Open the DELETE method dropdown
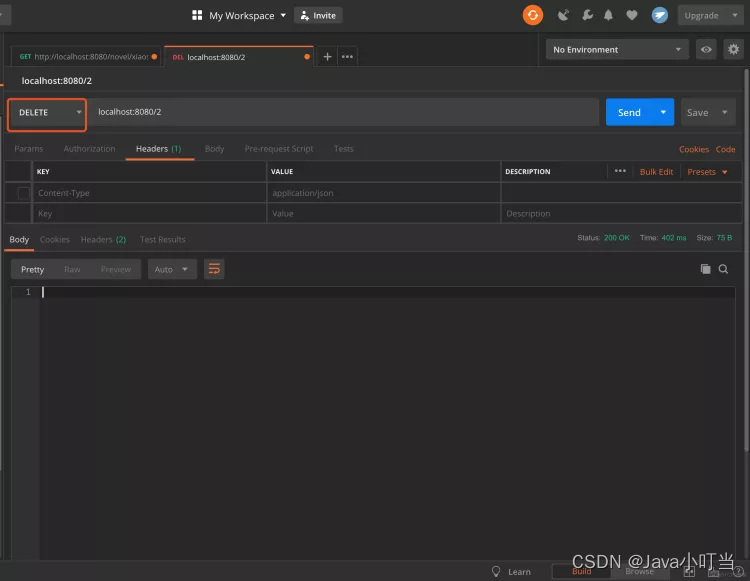 (47, 113)
